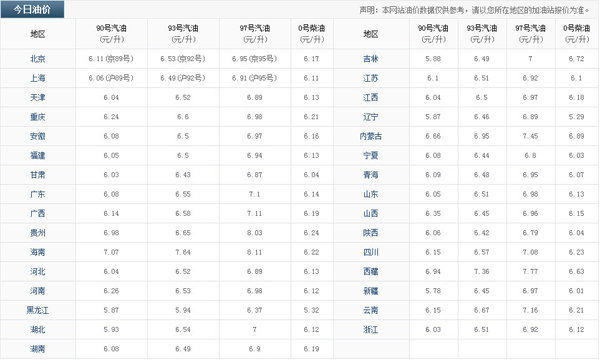
Task: Click the left 93号汽油 column header
Action: (x=183, y=34)
